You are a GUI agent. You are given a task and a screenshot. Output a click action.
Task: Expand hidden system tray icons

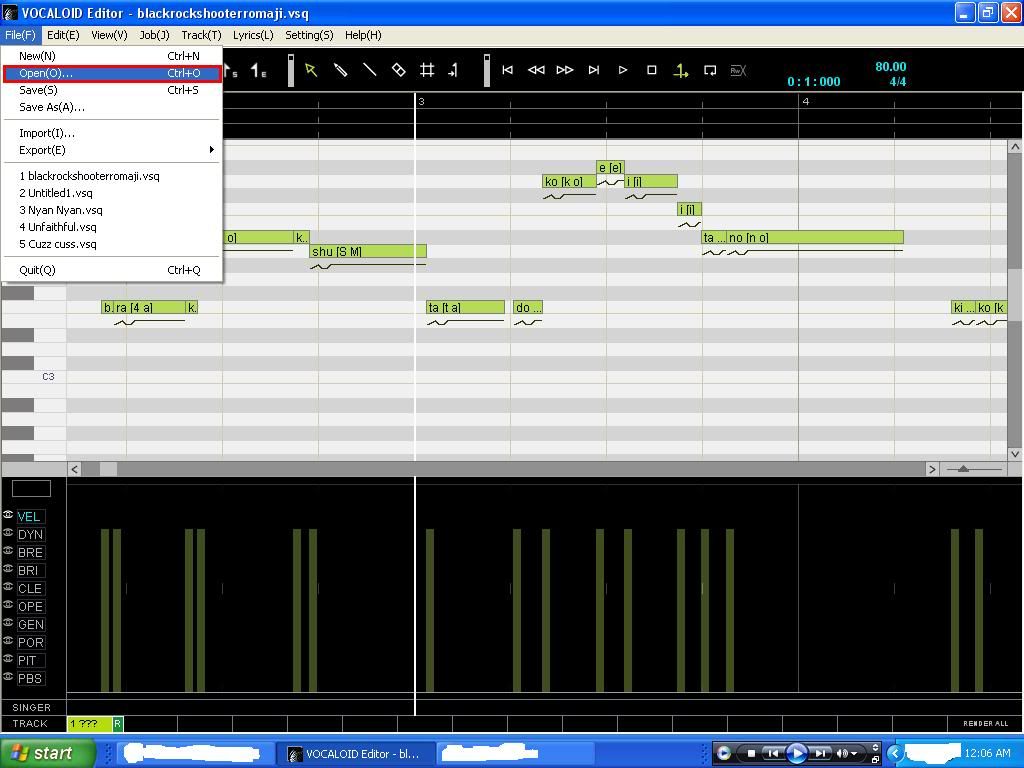[895, 753]
